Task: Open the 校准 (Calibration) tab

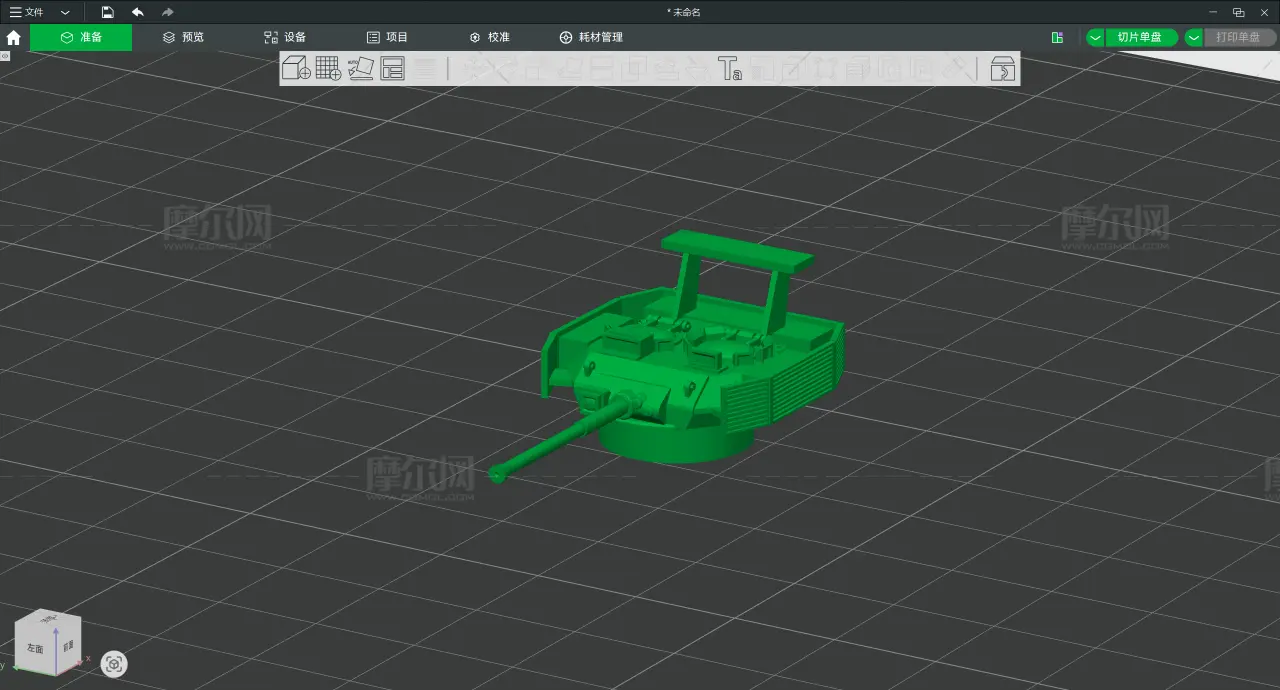Action: click(x=489, y=37)
